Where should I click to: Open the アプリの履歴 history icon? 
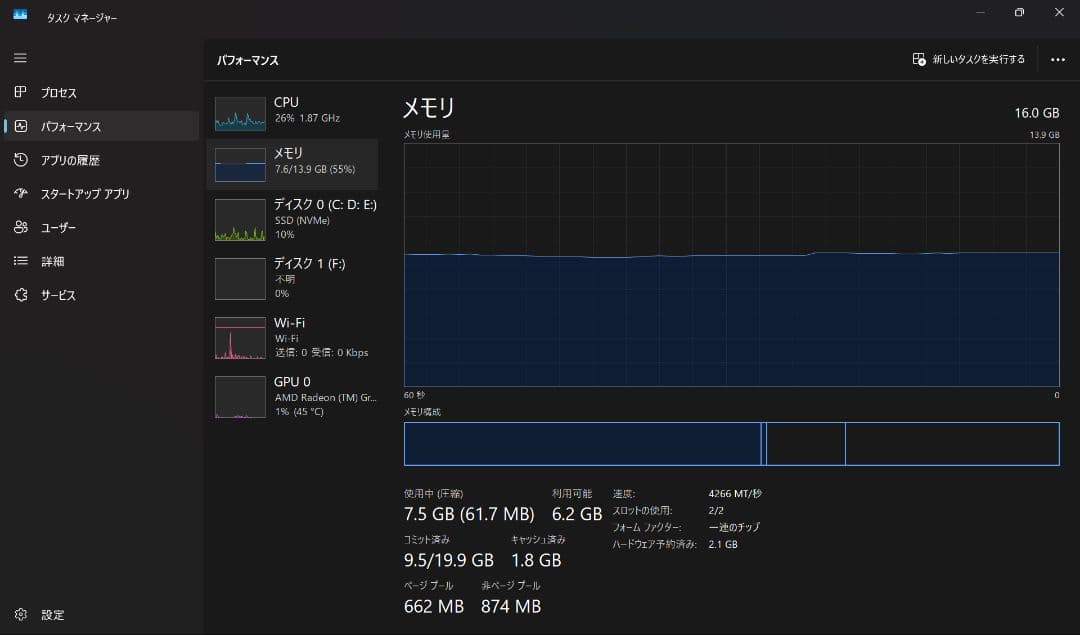tap(21, 160)
